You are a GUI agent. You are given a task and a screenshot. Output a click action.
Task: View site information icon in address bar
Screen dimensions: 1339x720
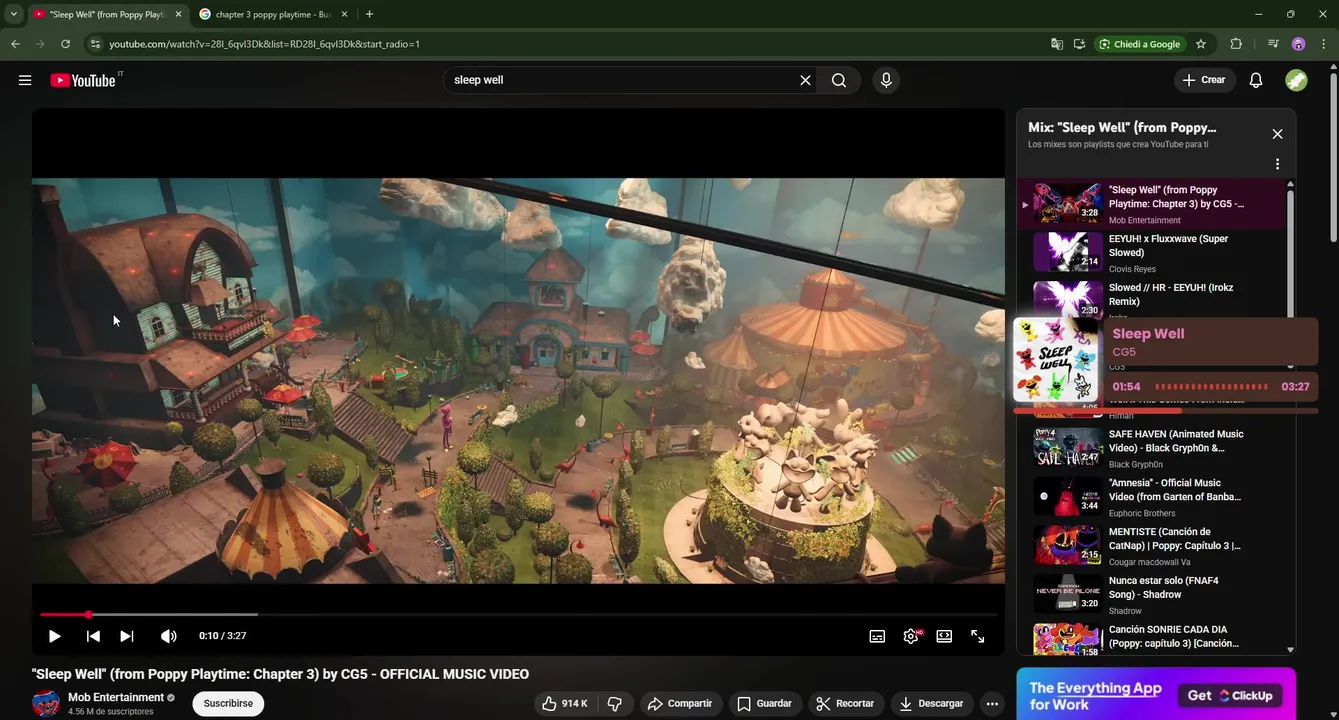click(95, 44)
